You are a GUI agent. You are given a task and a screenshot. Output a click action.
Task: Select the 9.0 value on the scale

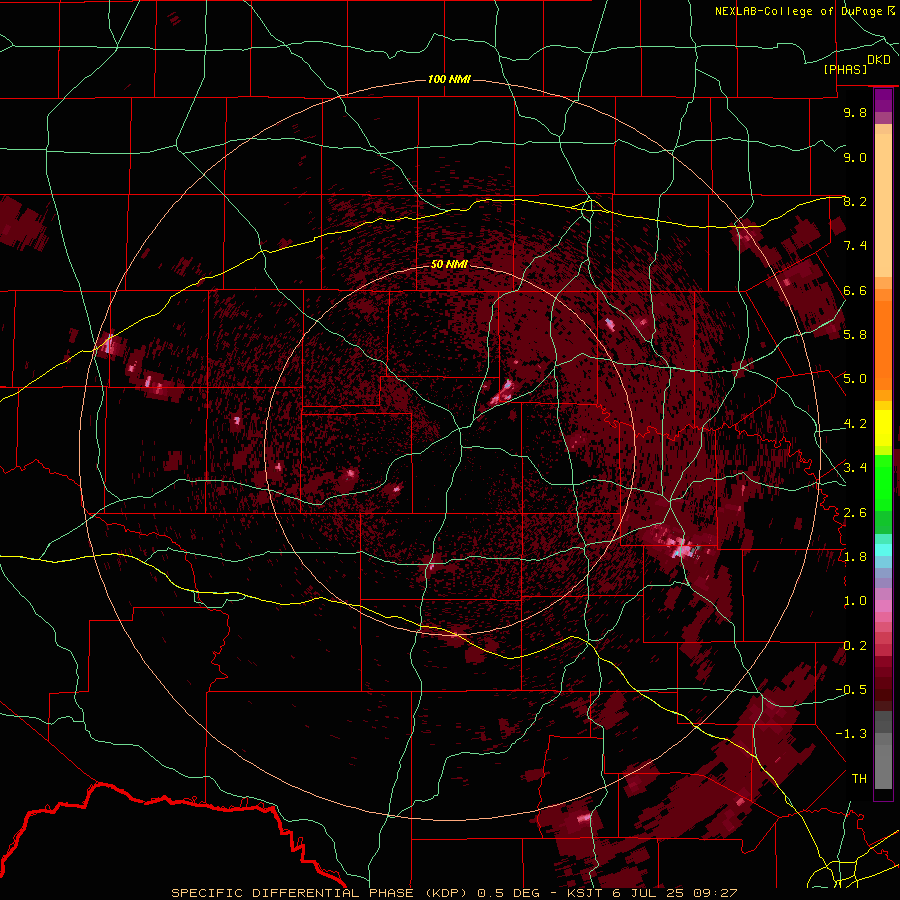[855, 157]
